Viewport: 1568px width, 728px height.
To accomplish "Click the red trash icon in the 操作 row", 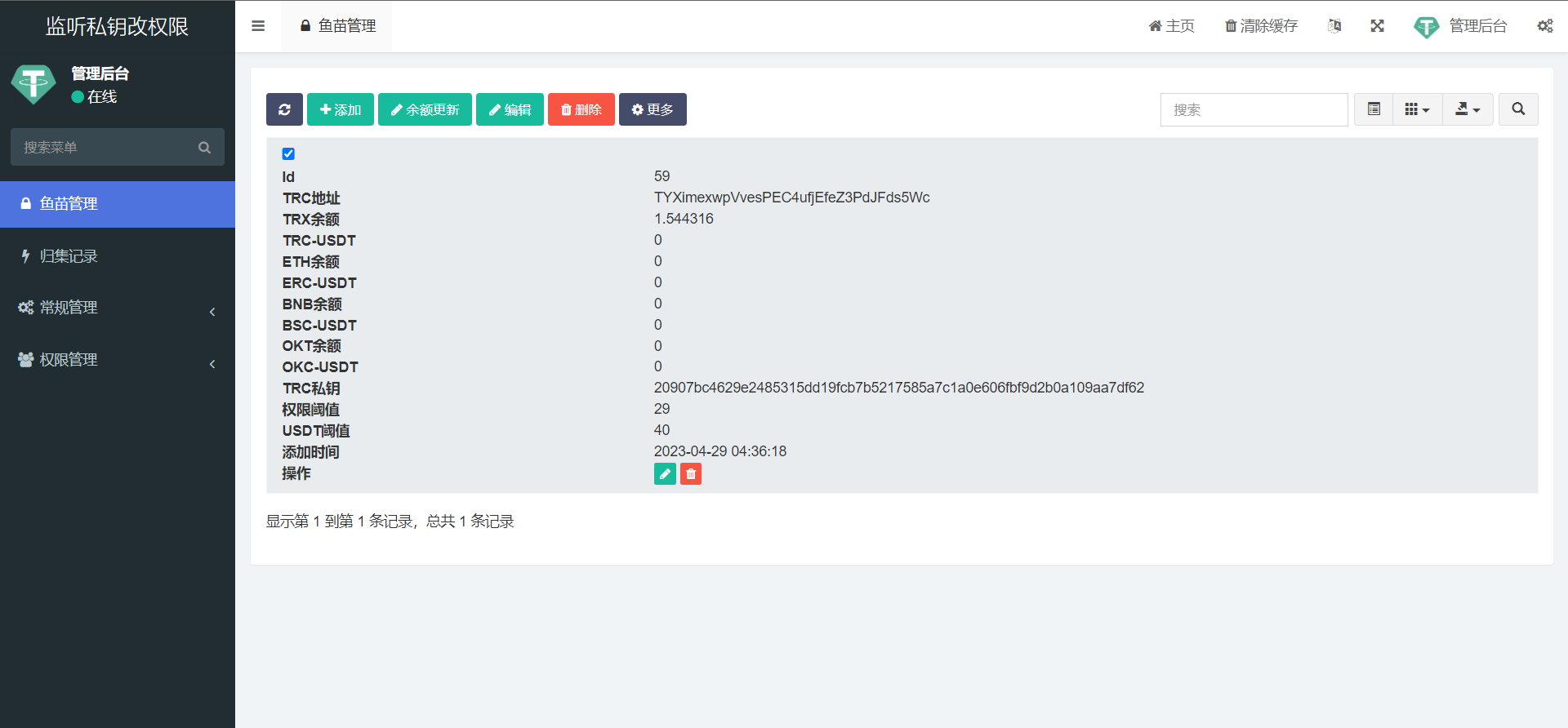I will 691,474.
